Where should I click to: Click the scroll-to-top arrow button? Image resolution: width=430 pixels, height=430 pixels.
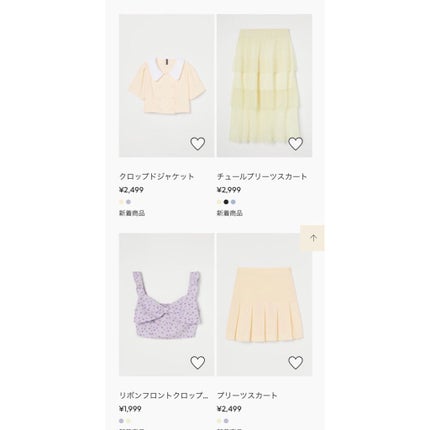coord(312,238)
